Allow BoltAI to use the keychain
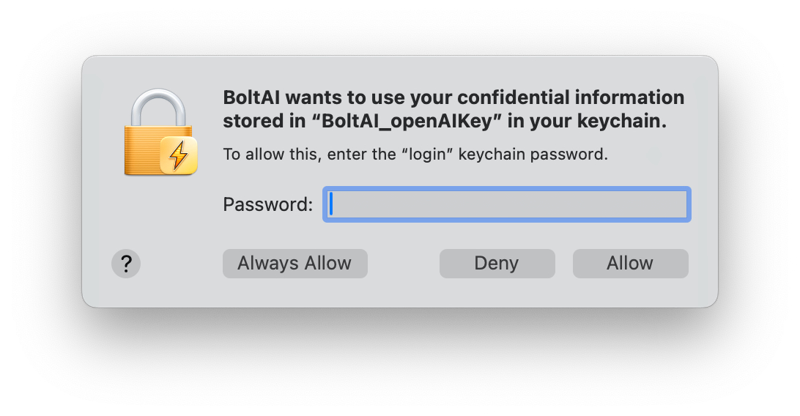Screen dimensions: 800x416 630,264
